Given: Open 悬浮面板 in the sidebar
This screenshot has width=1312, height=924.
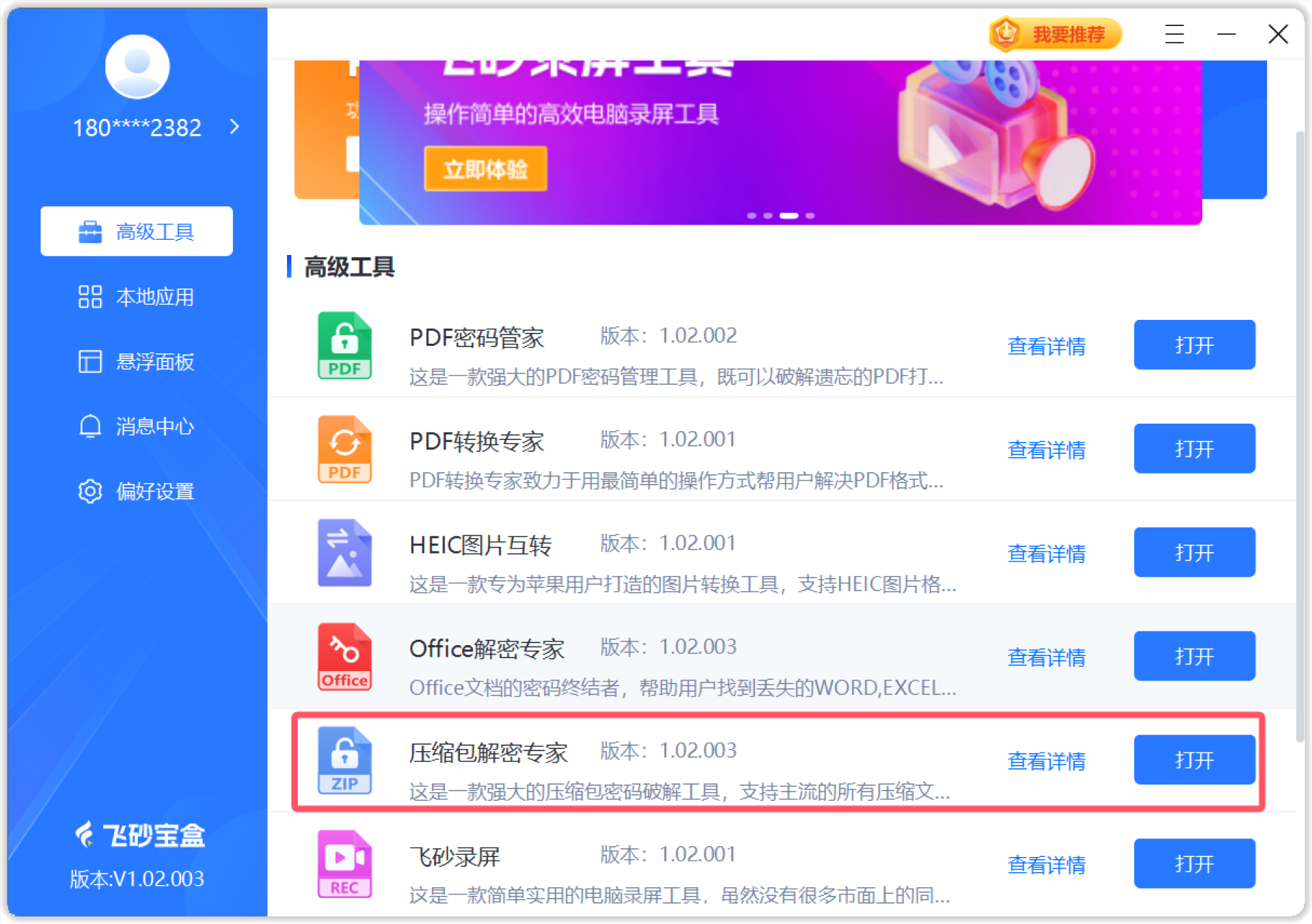Looking at the screenshot, I should point(137,362).
